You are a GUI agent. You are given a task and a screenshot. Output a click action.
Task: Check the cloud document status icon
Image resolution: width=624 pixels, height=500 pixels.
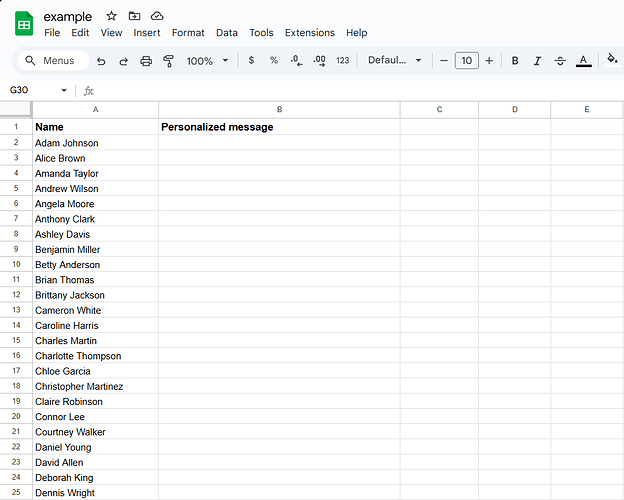tap(157, 16)
